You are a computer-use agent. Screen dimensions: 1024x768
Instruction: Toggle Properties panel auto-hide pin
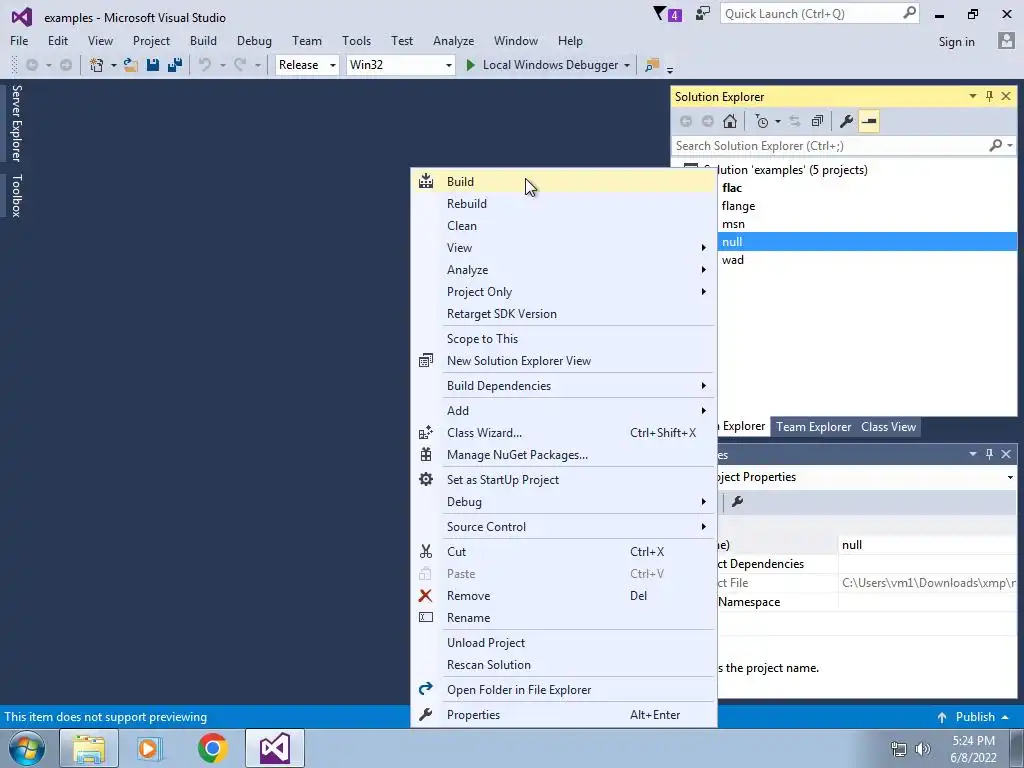[989, 454]
